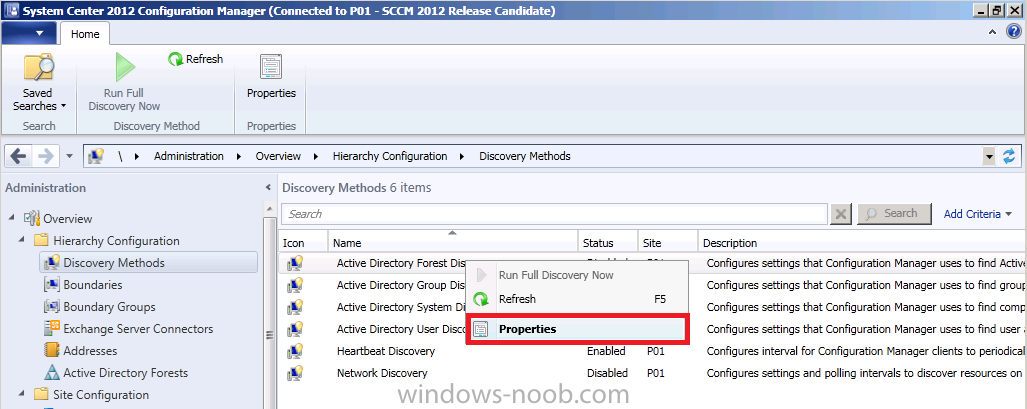Select the Heartbeat Discovery row icon

coord(294,351)
